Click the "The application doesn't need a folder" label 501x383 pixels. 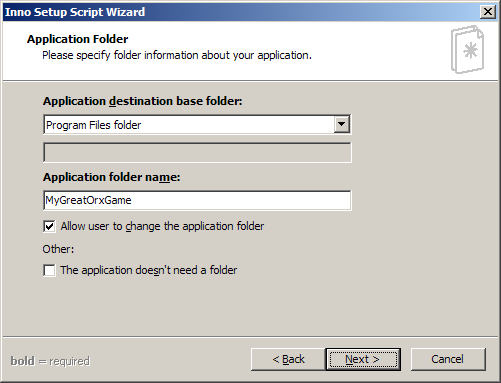point(149,270)
